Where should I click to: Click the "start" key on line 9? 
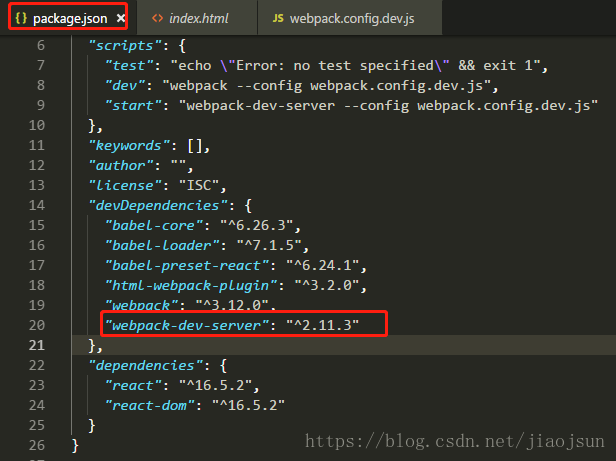coord(133,105)
